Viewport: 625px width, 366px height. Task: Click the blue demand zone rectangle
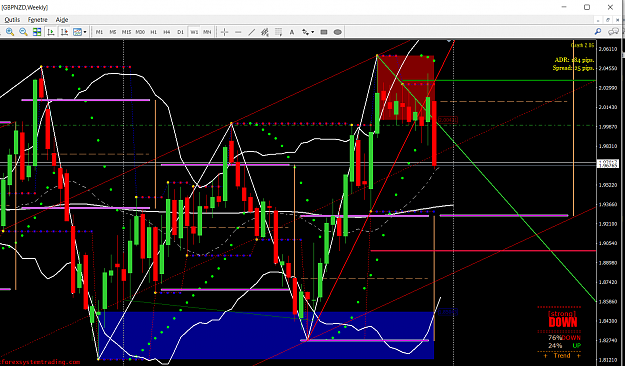click(x=266, y=335)
